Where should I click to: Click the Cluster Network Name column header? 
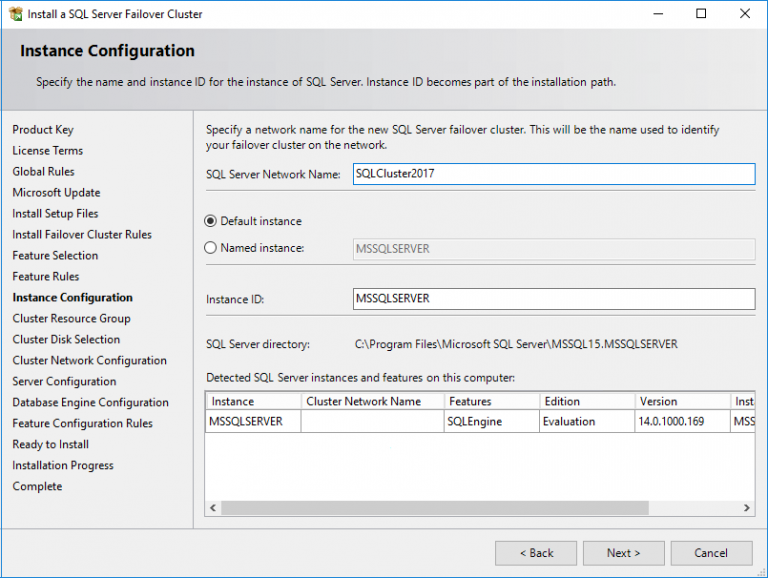tap(372, 401)
